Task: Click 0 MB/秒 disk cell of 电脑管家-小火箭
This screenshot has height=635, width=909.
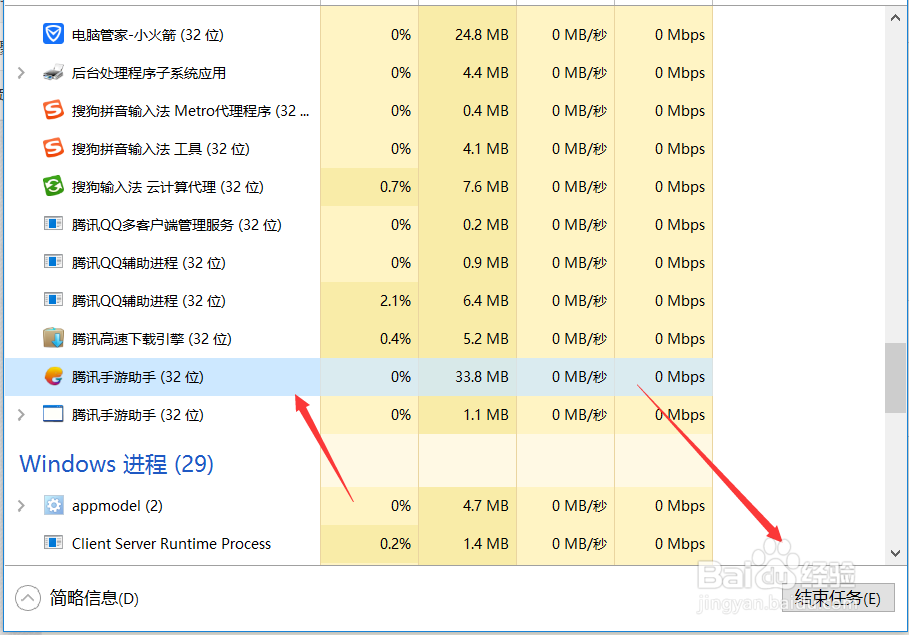Action: tap(565, 35)
